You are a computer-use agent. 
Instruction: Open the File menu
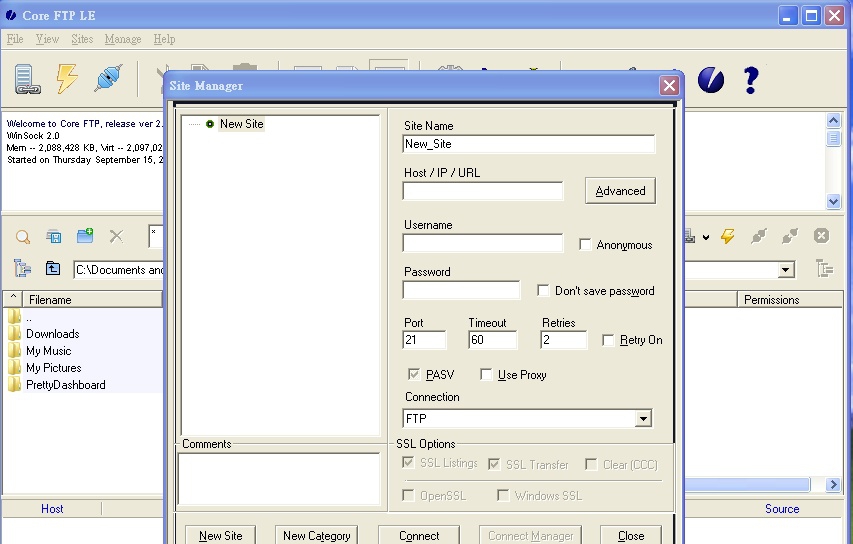point(15,39)
